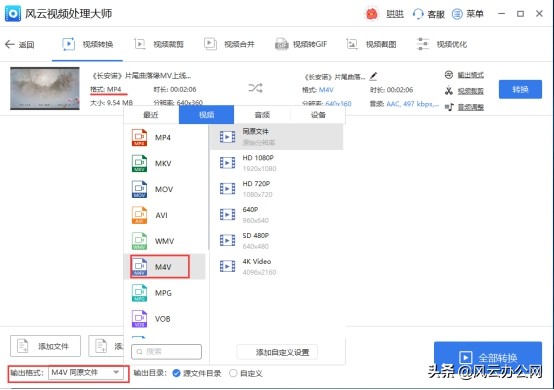
Task: Click output 格式 M4V value
Action: coord(326,90)
